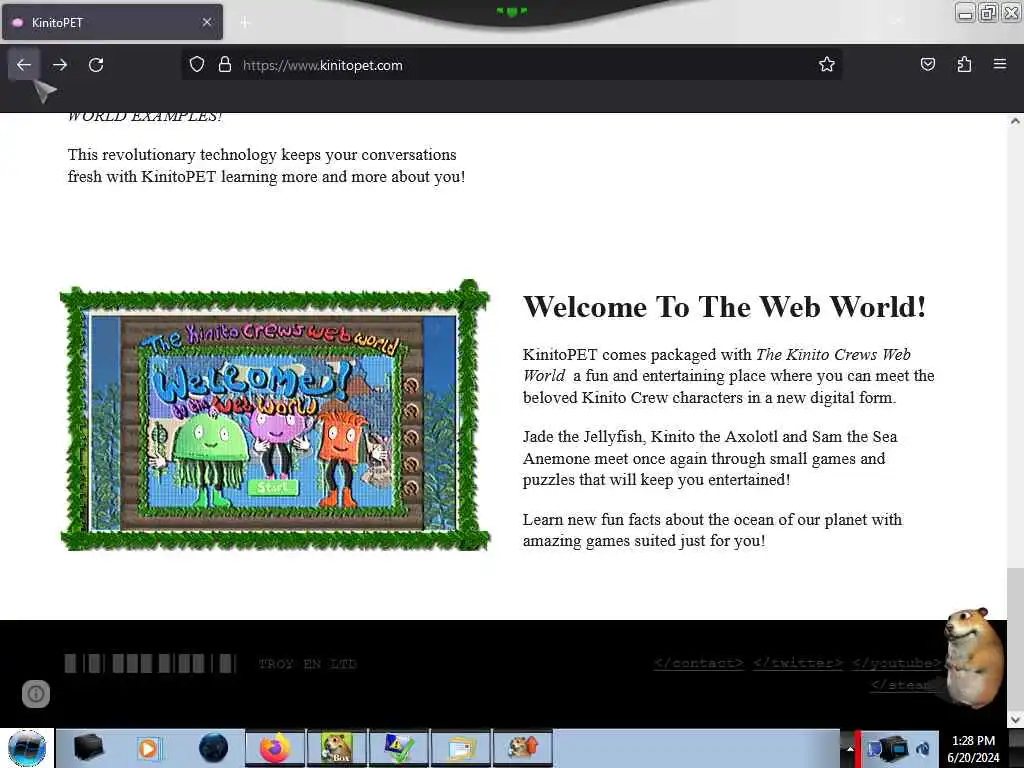Open the black box taskbar icon

tap(88, 748)
